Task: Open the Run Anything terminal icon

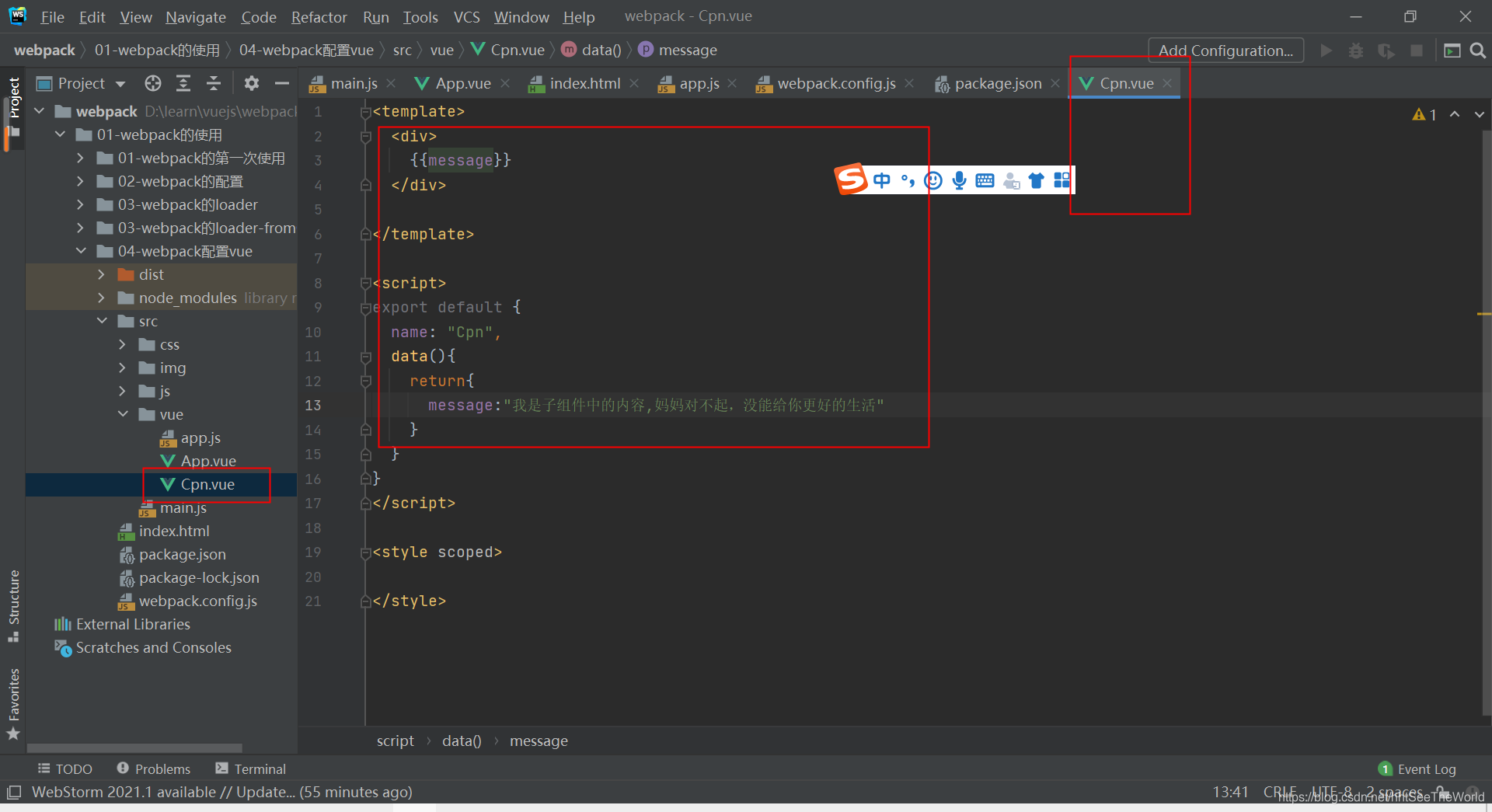Action: point(1452,51)
